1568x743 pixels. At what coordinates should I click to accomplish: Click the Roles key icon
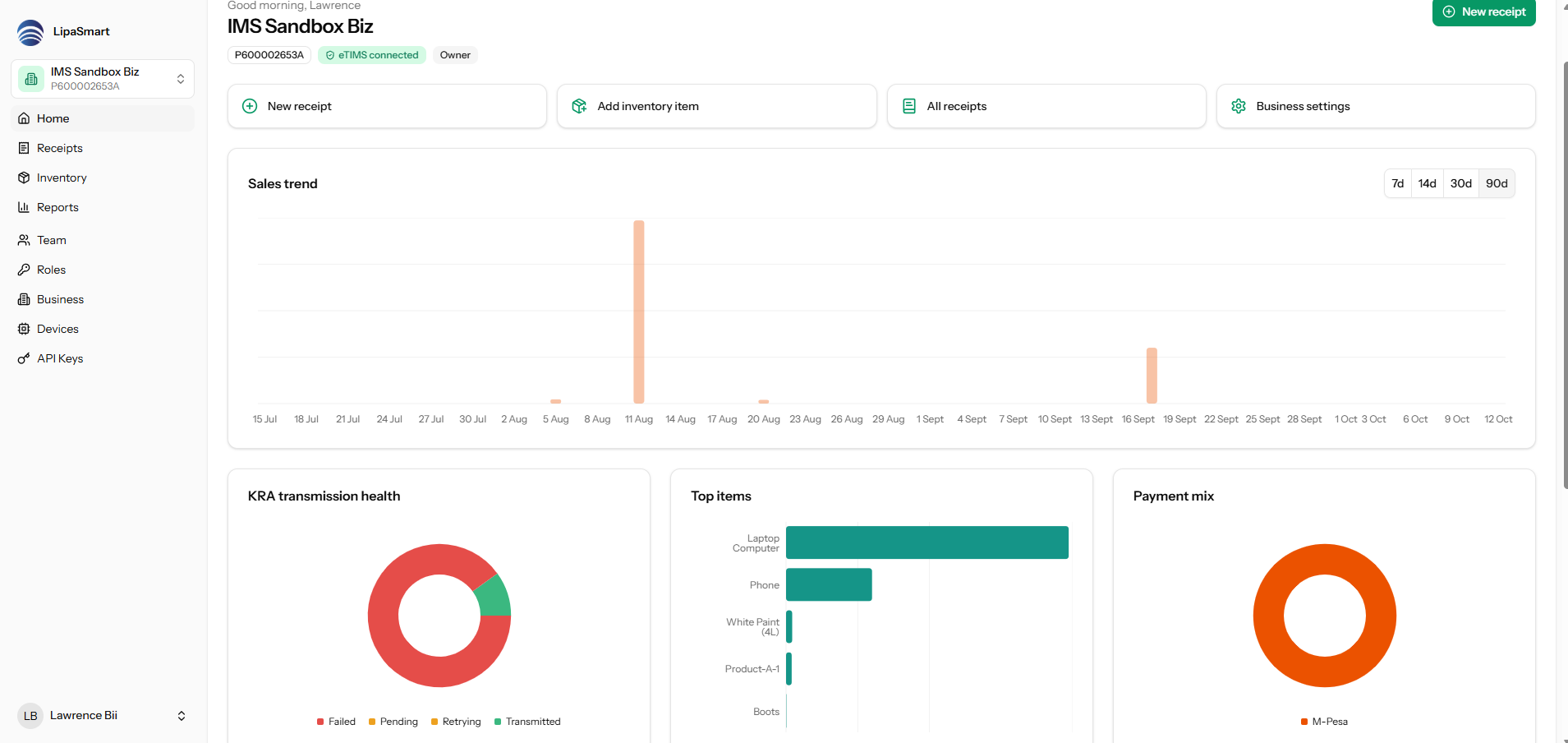click(24, 270)
